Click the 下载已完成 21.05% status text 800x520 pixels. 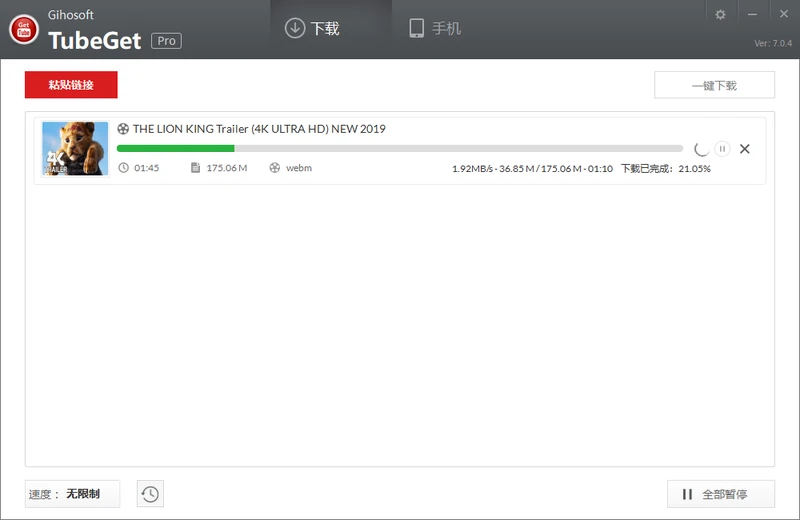[x=666, y=168]
